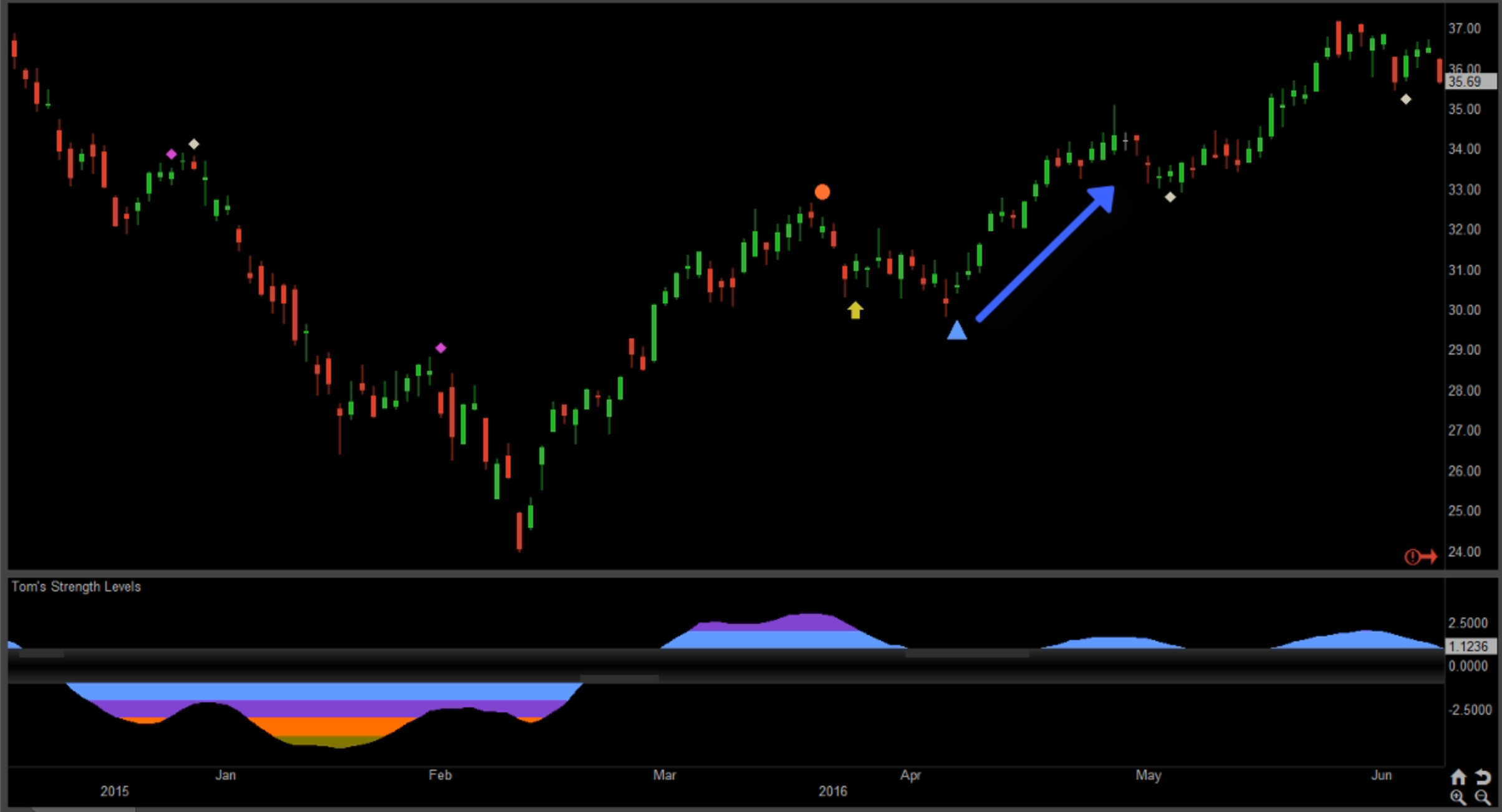Screen dimensions: 1502x812
Task: Click the 2015 year label on time axis
Action: (x=115, y=791)
